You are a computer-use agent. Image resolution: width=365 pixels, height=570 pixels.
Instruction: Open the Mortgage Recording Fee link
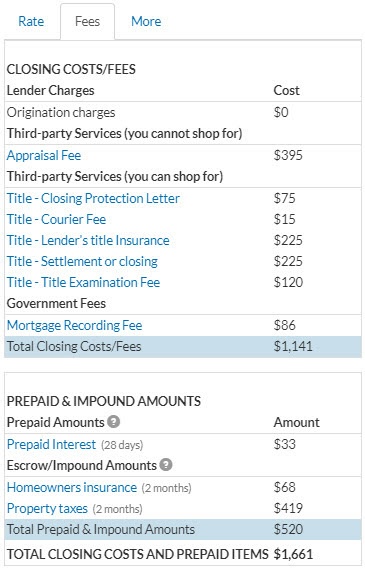(x=75, y=325)
